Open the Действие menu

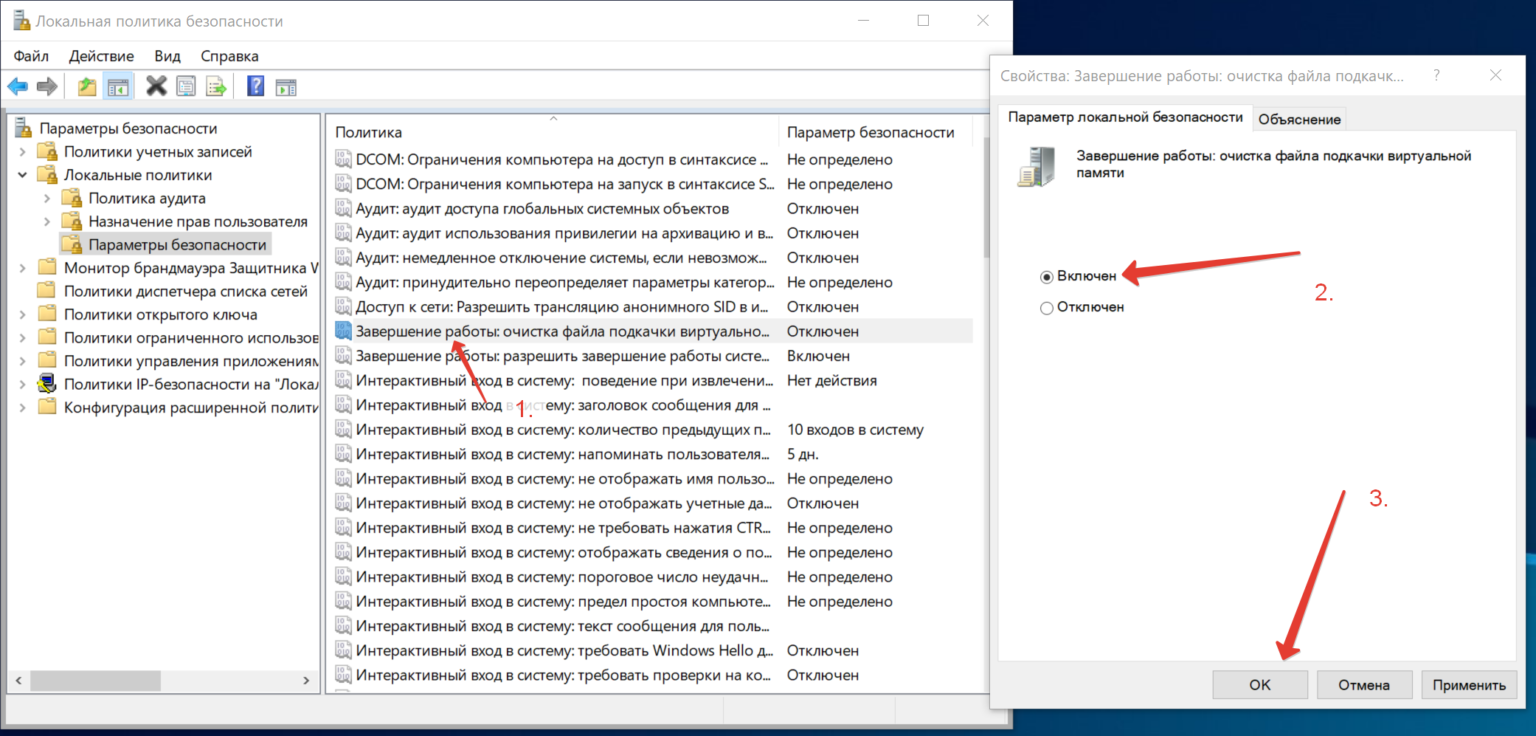[x=101, y=56]
